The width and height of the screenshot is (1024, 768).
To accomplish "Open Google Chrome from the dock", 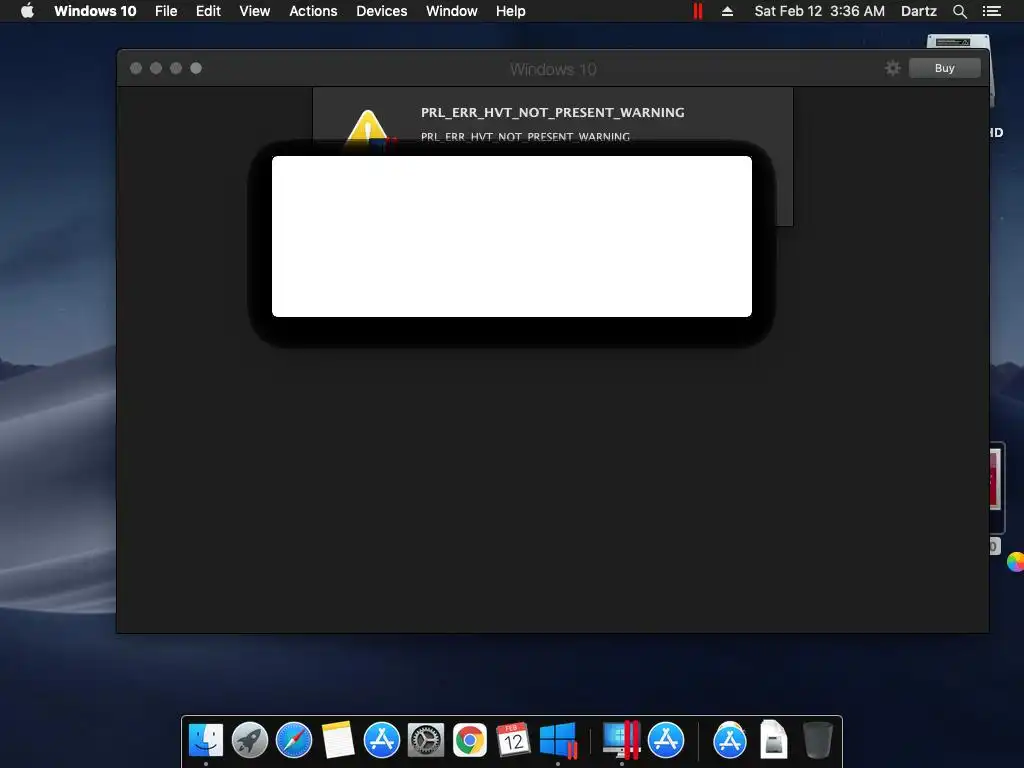I will [470, 740].
